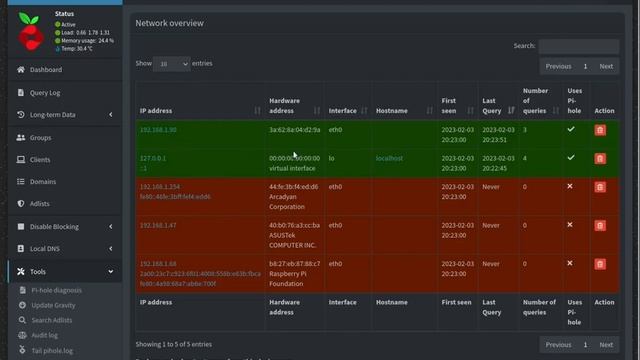Screen dimensions: 640x360
Task: Open Update Gravity under Tools
Action: (x=53, y=305)
